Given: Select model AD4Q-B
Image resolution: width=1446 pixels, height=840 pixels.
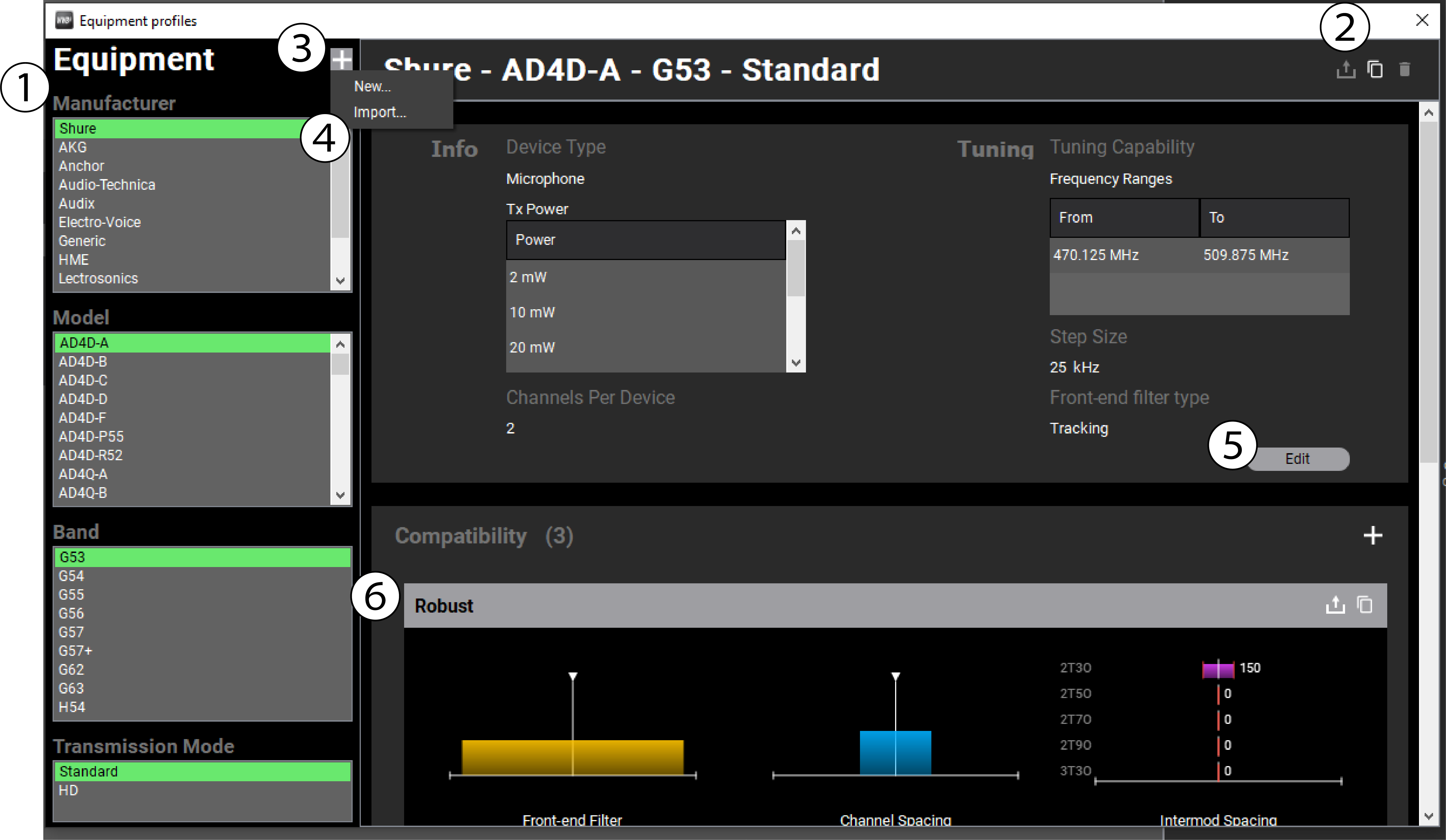Looking at the screenshot, I should click(x=192, y=493).
